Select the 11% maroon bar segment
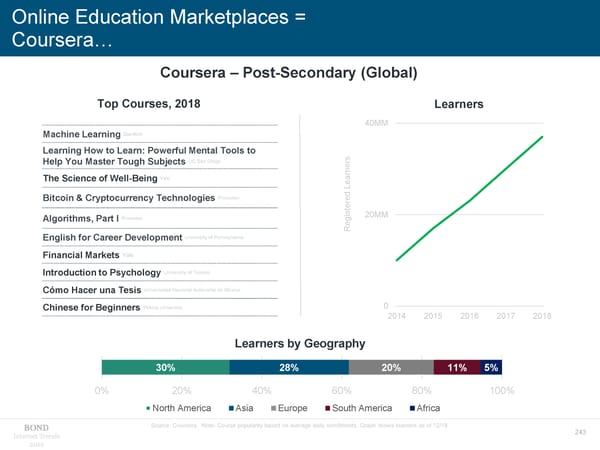600x450 pixels. click(x=457, y=367)
